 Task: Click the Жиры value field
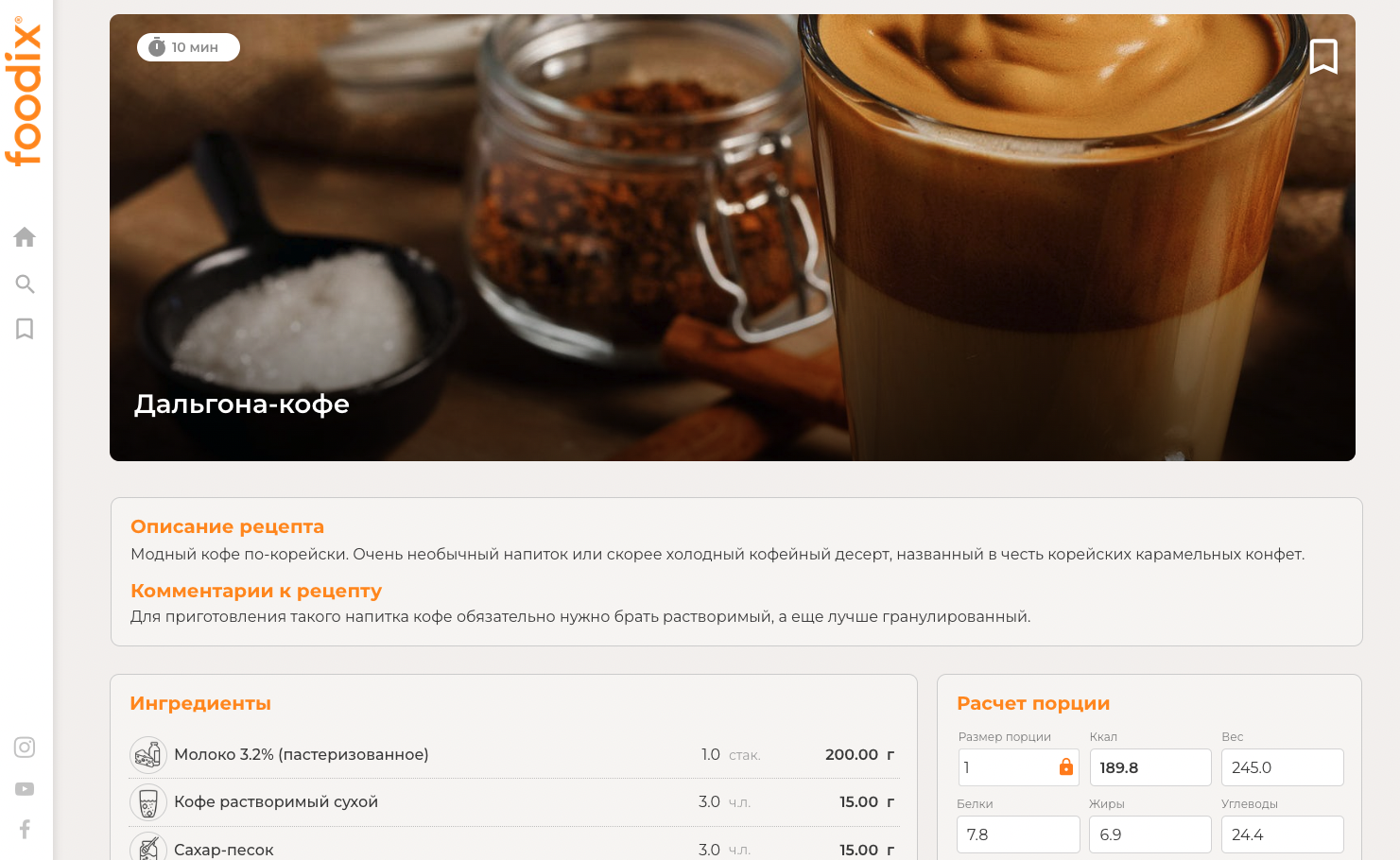(1150, 834)
